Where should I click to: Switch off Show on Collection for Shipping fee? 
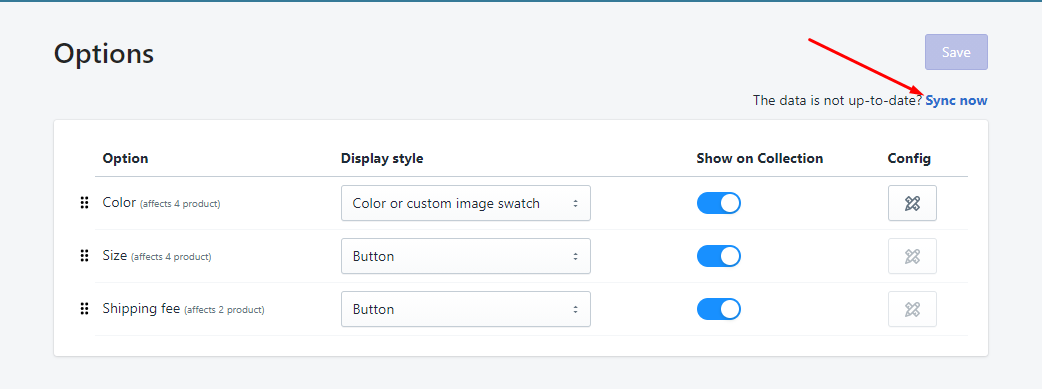(718, 309)
